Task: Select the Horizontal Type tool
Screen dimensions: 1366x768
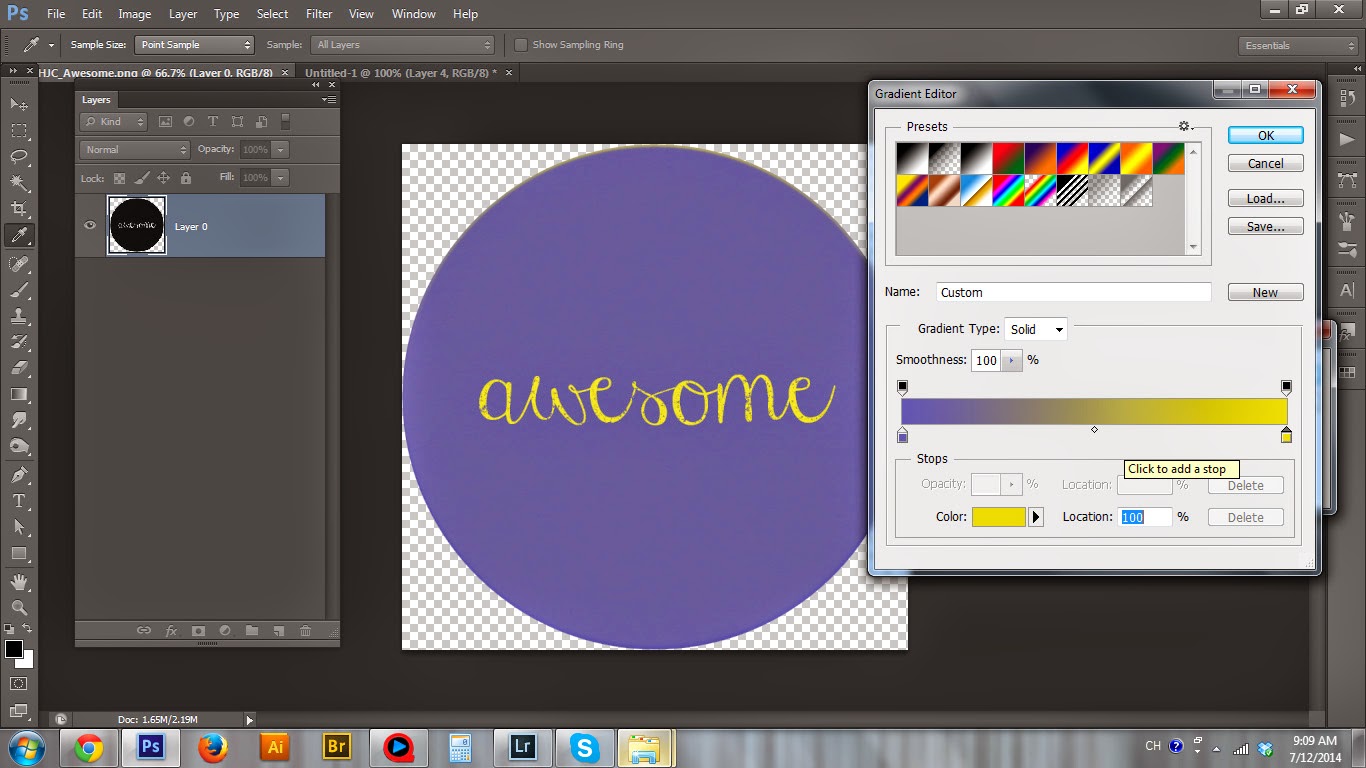Action: (x=19, y=501)
